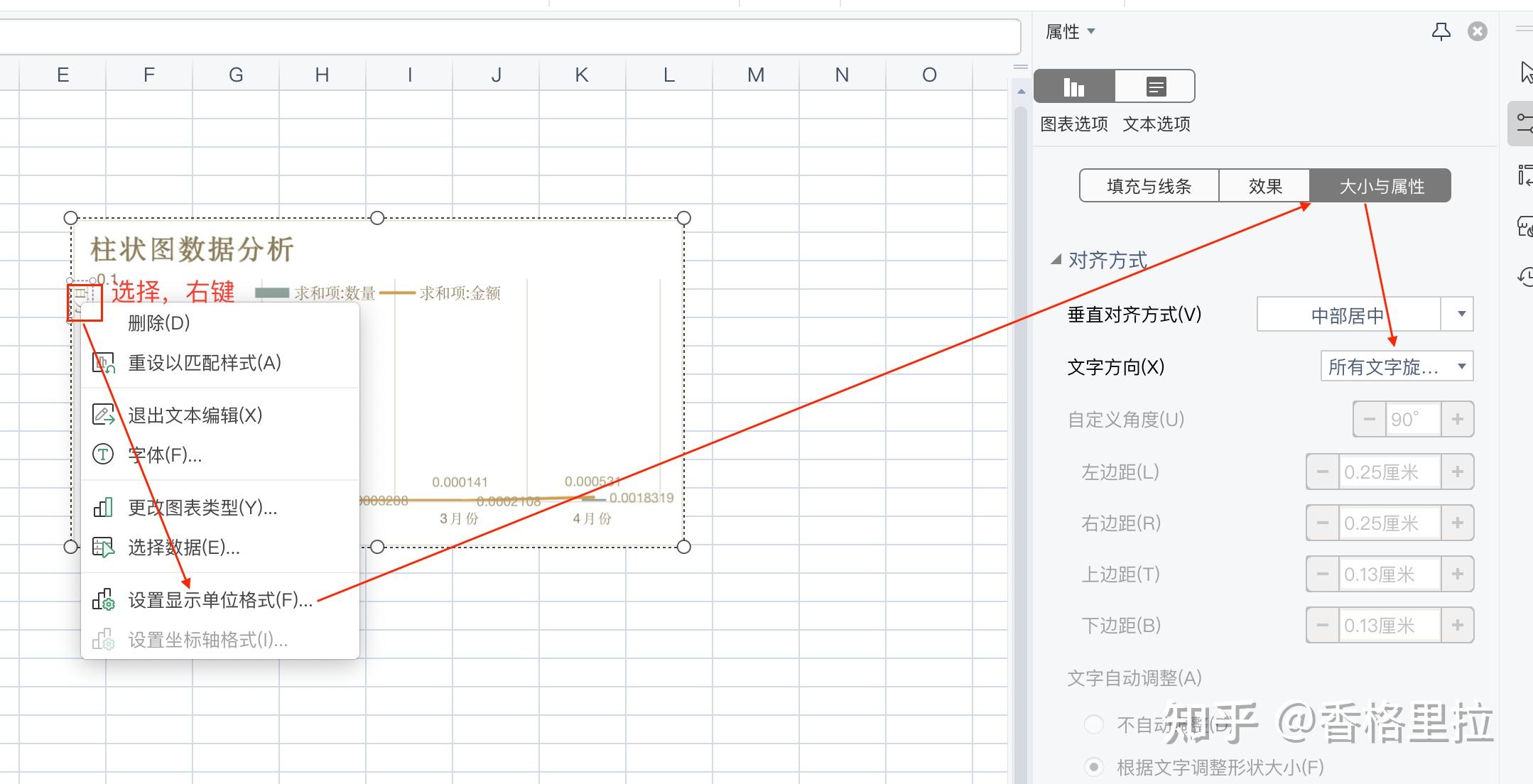Viewport: 1533px width, 784px height.
Task: Click axis label 3月份
Action: pyautogui.click(x=459, y=518)
